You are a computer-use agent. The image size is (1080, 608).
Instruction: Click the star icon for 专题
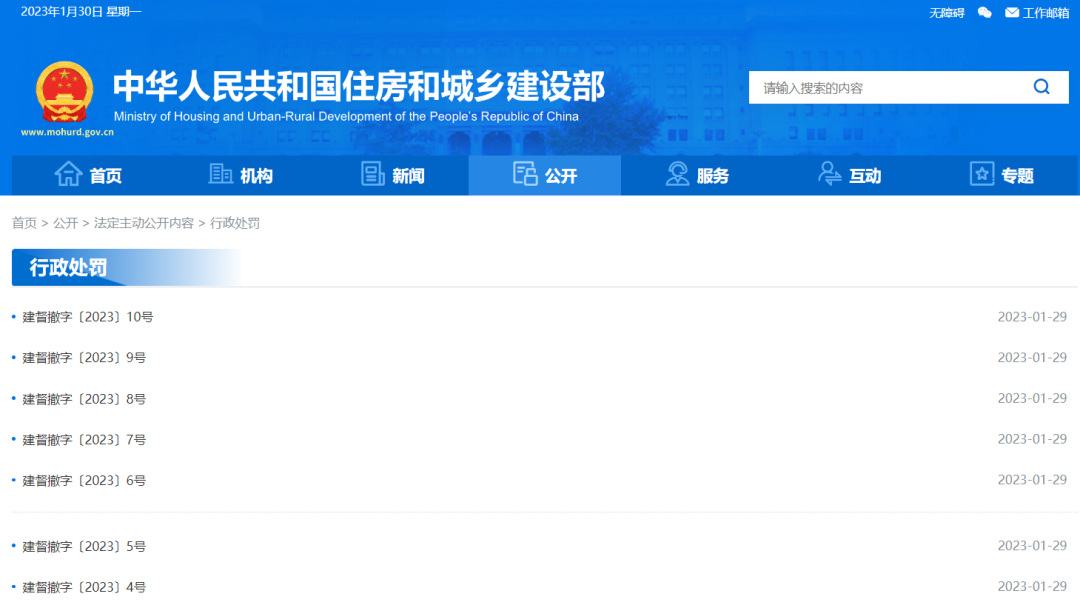pyautogui.click(x=982, y=175)
